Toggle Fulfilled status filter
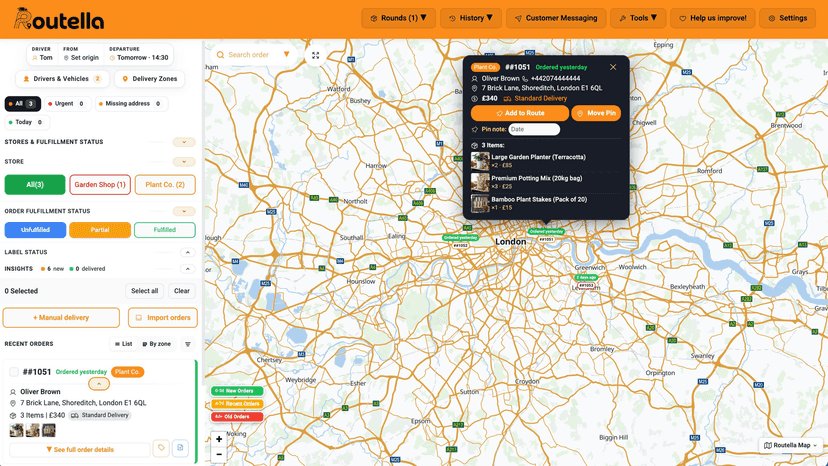Viewport: 828px width, 466px height. 165,230
